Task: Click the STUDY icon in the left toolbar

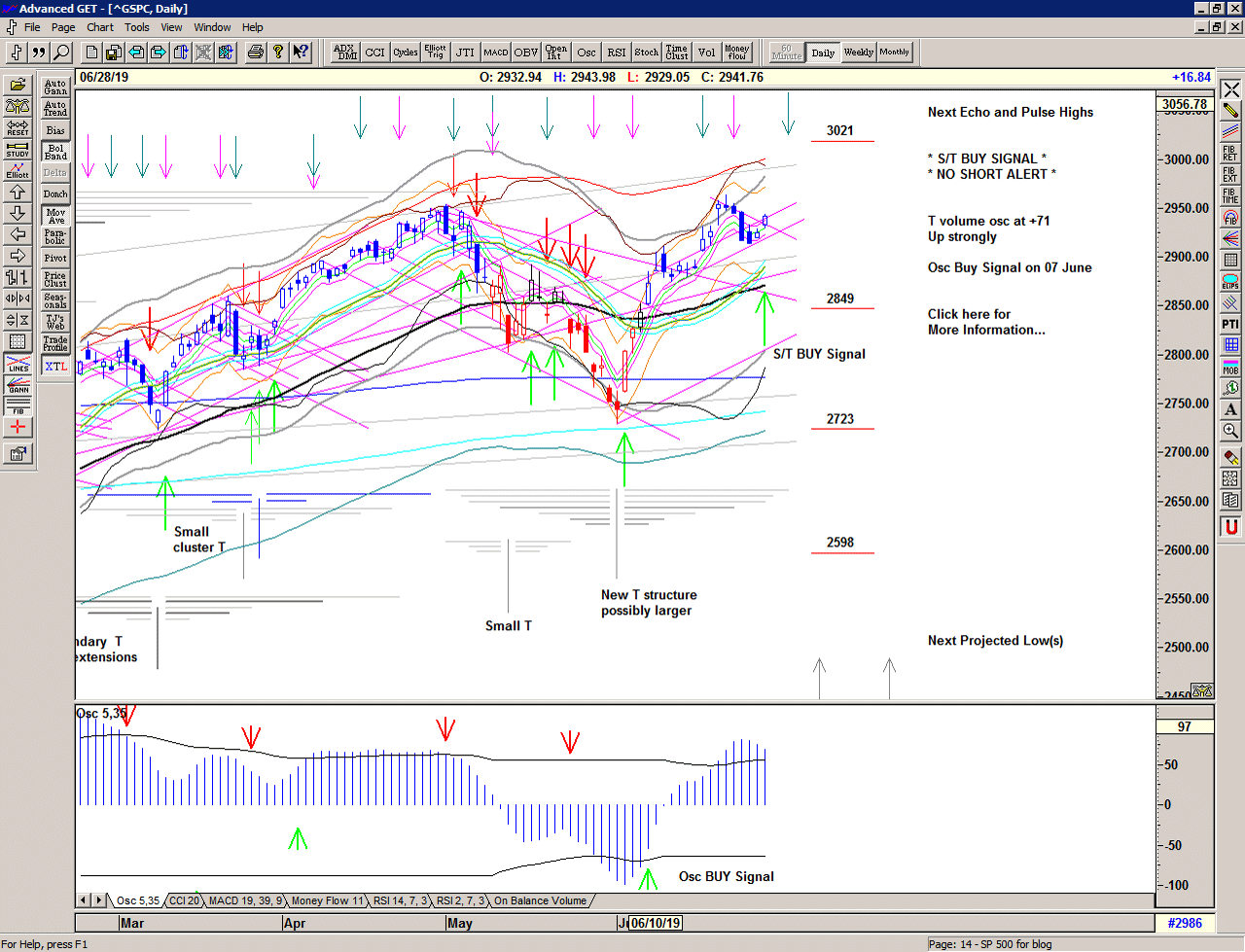Action: click(x=18, y=152)
